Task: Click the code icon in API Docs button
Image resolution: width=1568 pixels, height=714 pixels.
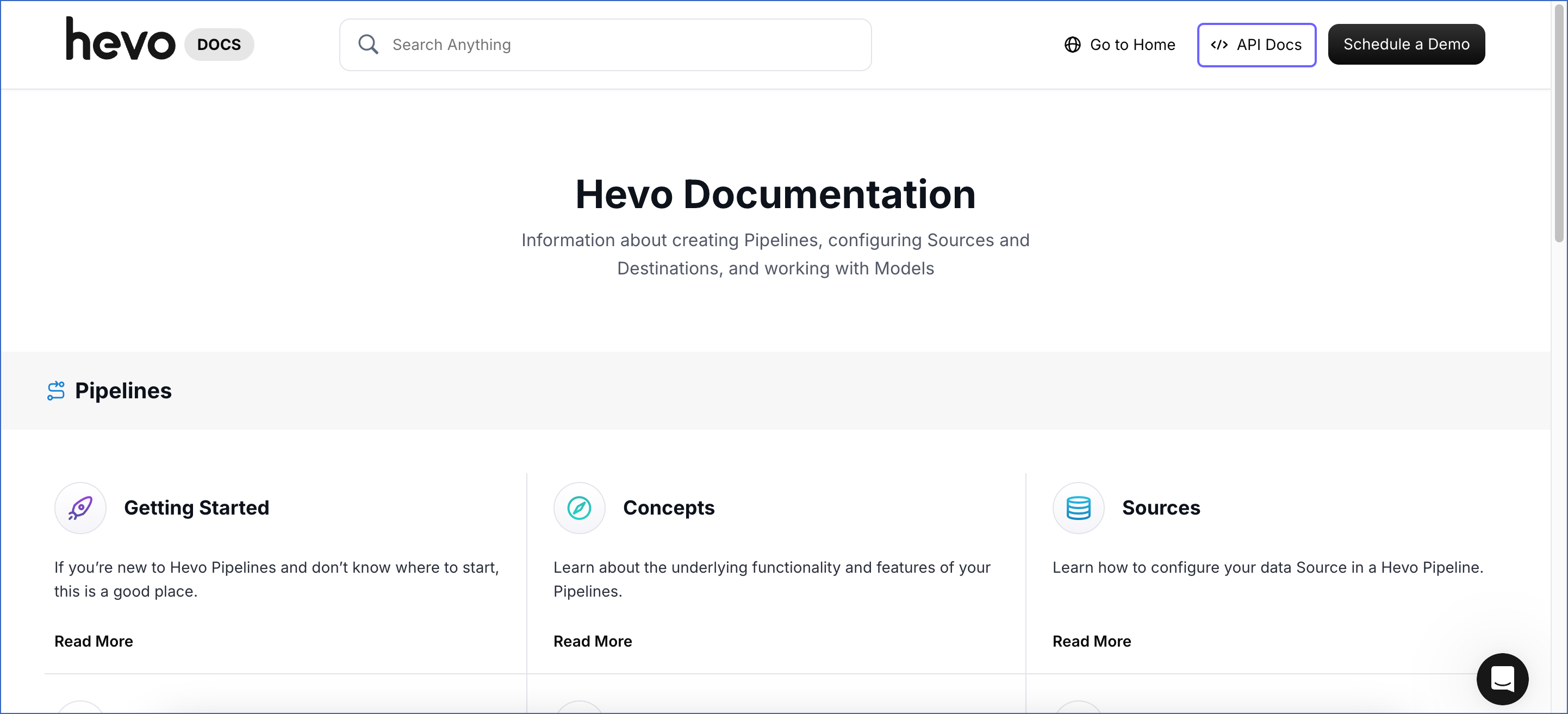Action: pos(1221,45)
